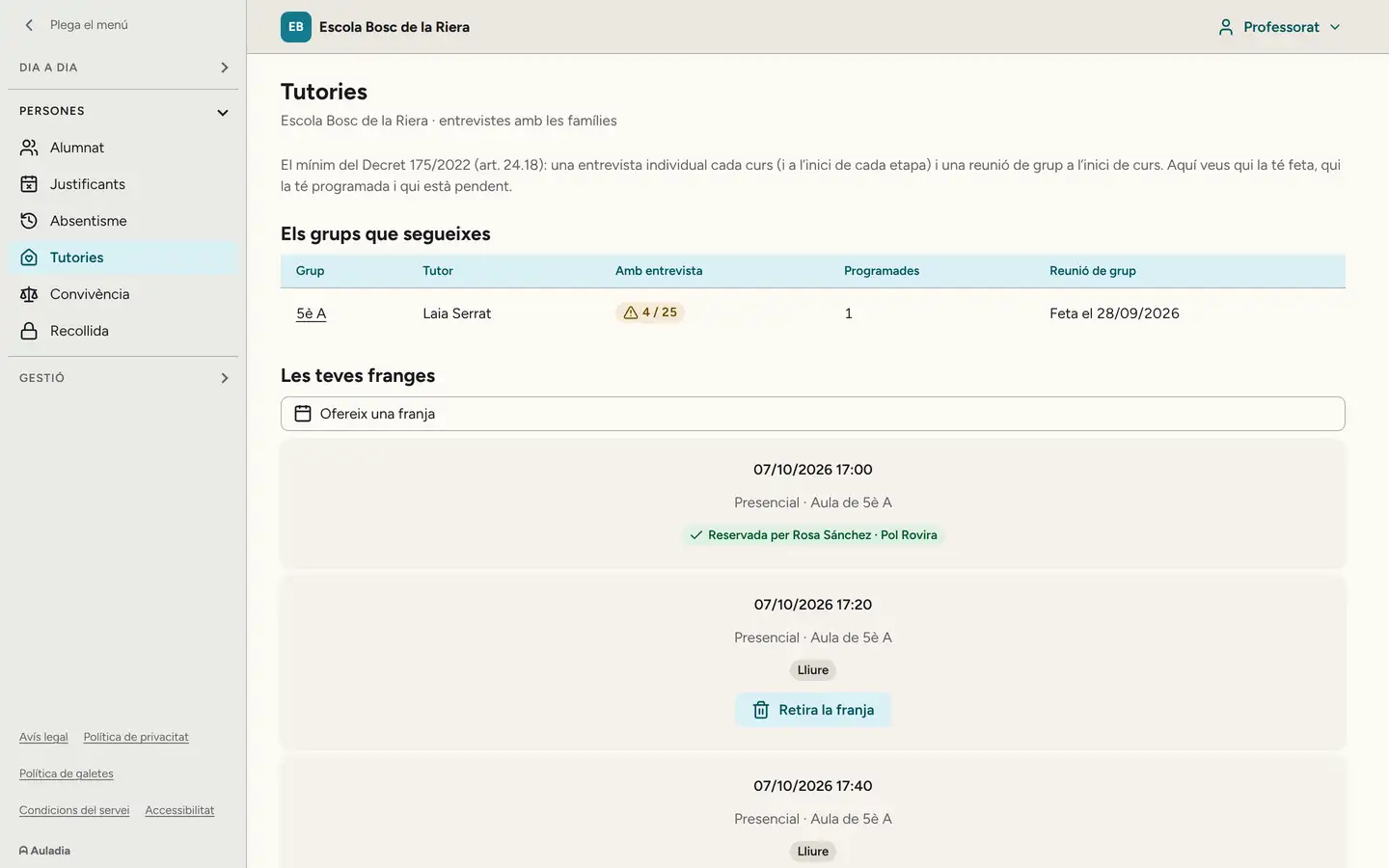Select the Tutories menu entry
The image size is (1389, 868).
click(x=123, y=258)
